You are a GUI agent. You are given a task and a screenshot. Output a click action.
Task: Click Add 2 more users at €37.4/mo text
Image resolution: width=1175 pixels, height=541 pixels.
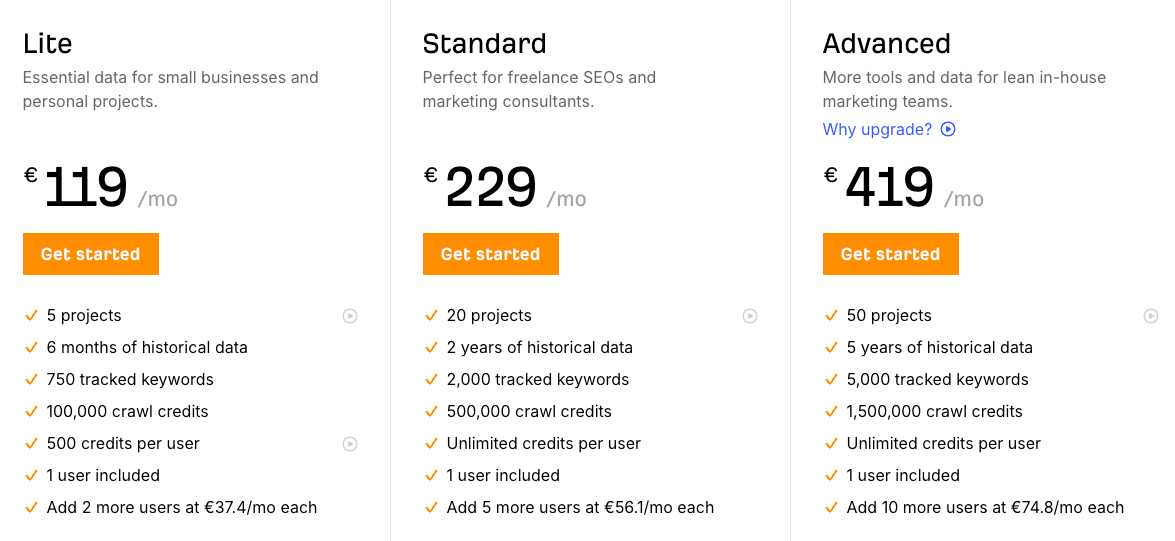pyautogui.click(x=182, y=508)
